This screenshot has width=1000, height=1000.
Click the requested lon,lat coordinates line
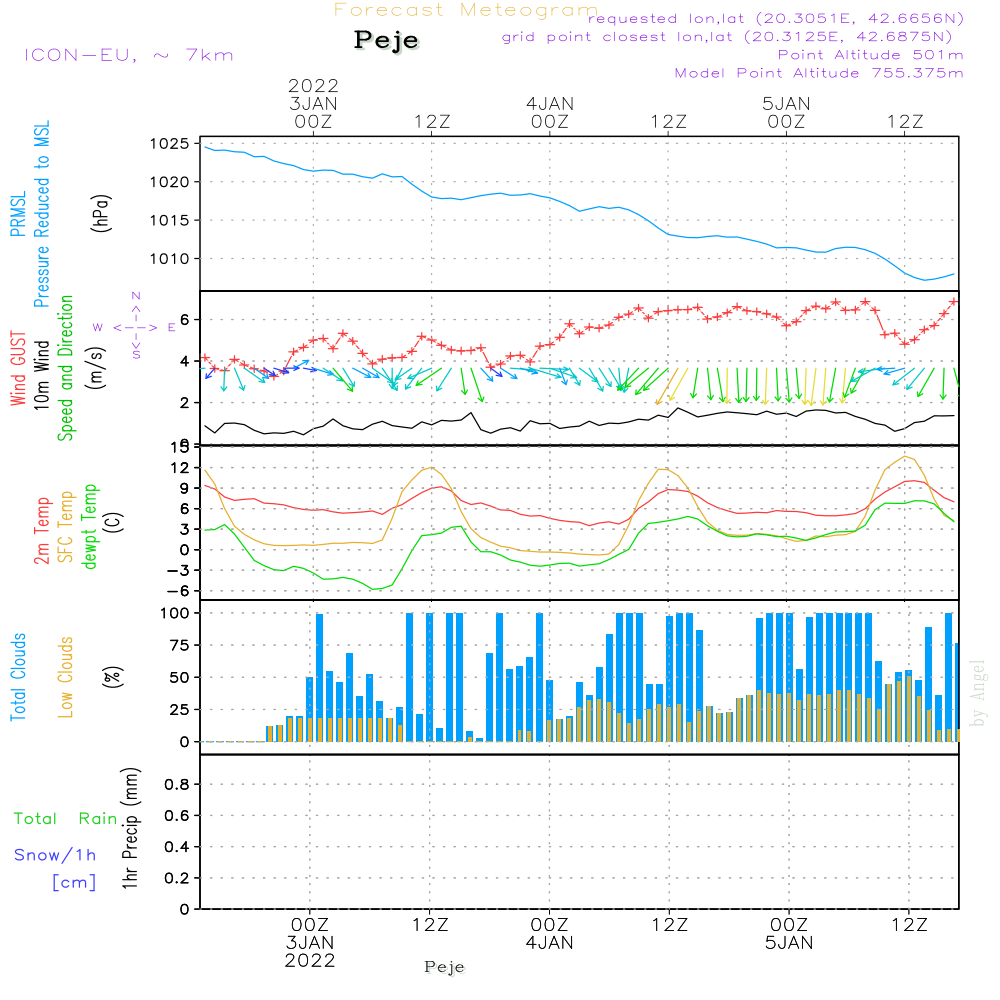coord(776,18)
